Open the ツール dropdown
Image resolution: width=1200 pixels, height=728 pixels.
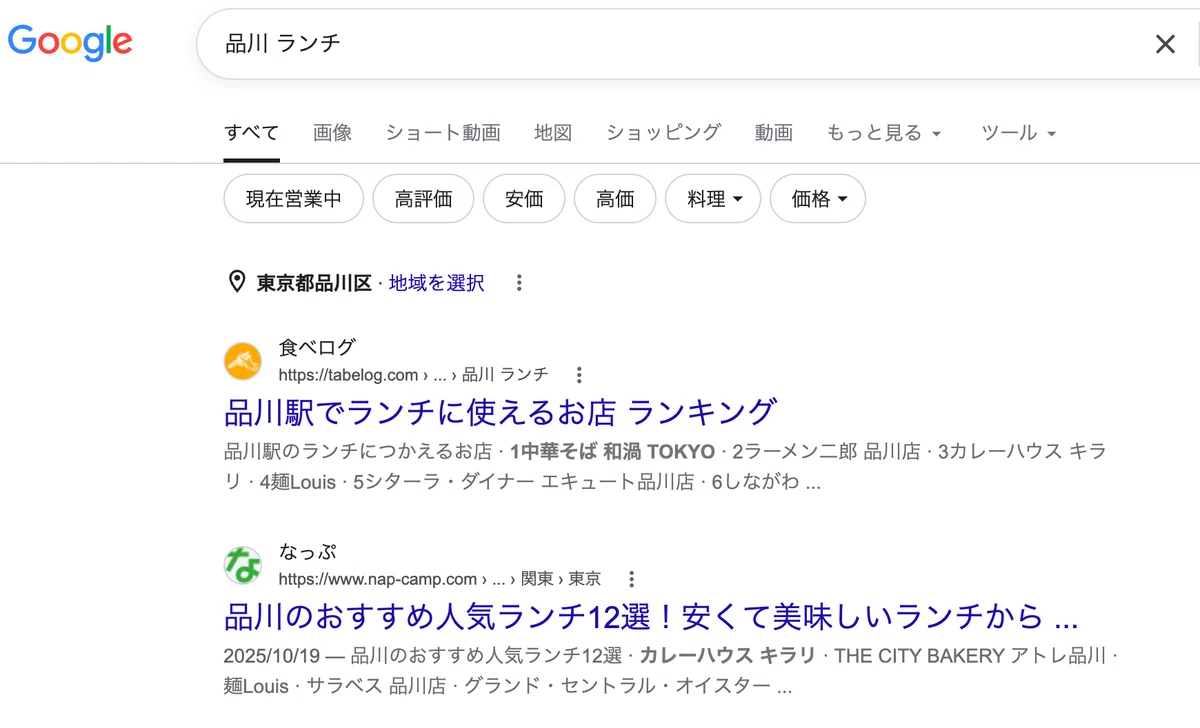(1019, 133)
